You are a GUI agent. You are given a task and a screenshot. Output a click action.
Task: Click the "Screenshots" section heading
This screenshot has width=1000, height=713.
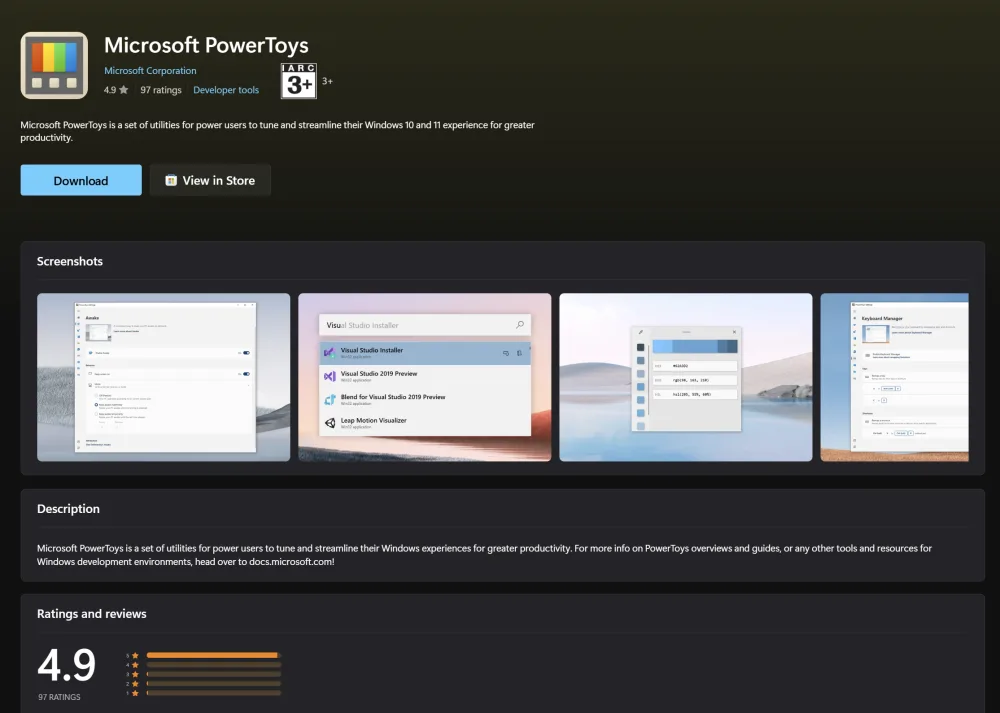[70, 261]
